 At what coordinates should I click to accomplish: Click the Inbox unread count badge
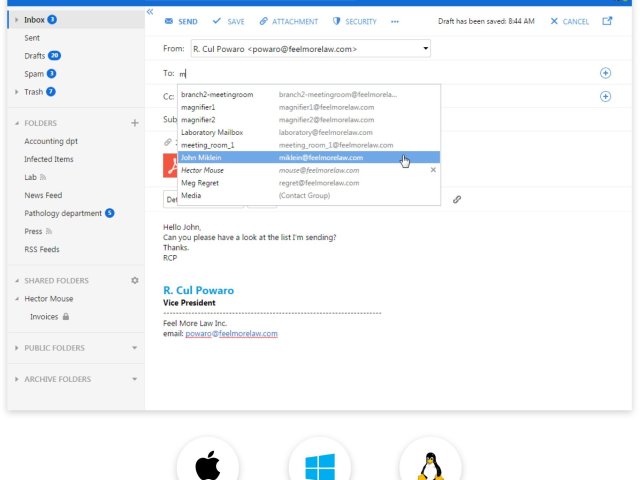[x=52, y=20]
